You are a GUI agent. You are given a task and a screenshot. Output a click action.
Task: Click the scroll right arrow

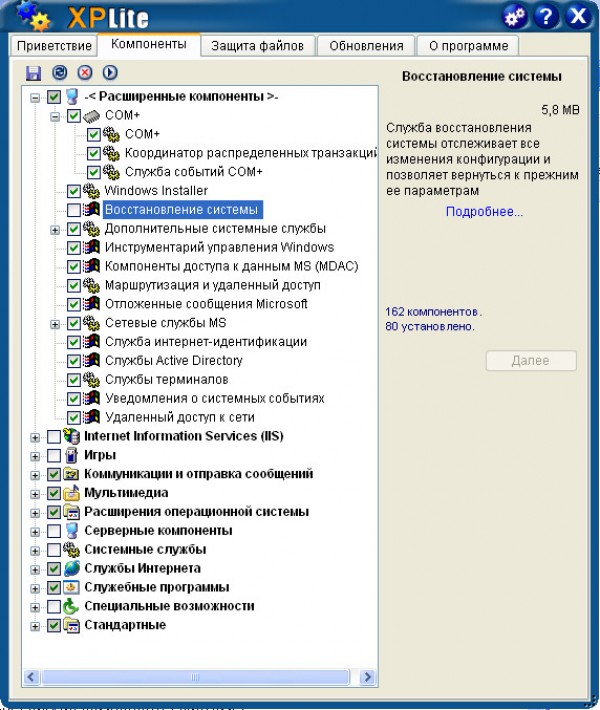tap(368, 677)
